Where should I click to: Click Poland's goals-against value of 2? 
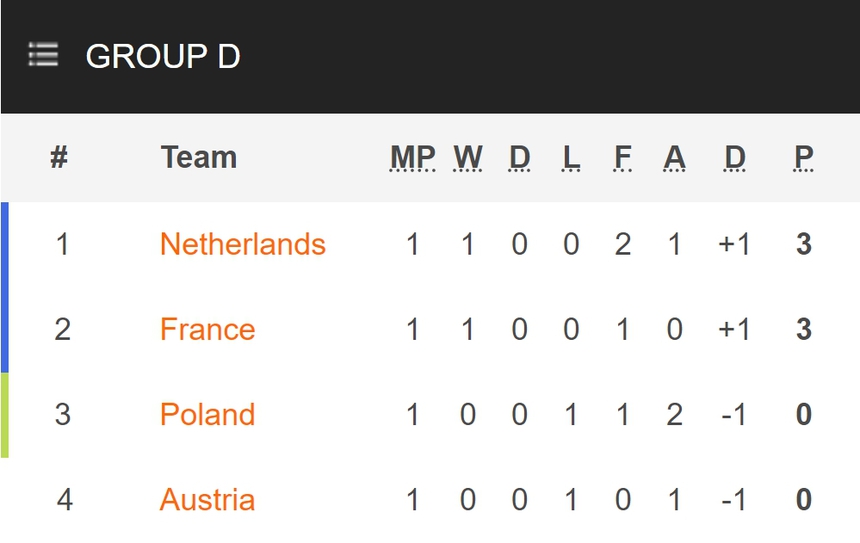click(x=674, y=414)
